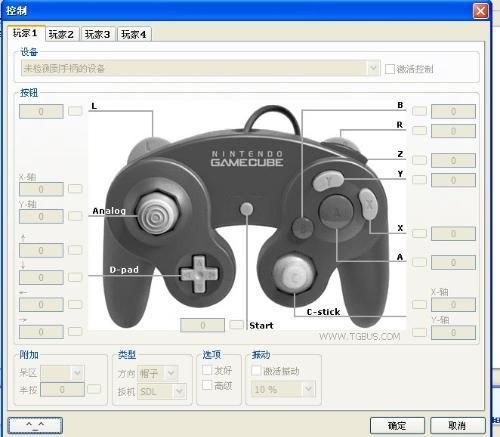Click the ^_^ button
Image resolution: width=500 pixels, height=437 pixels.
tap(35, 425)
